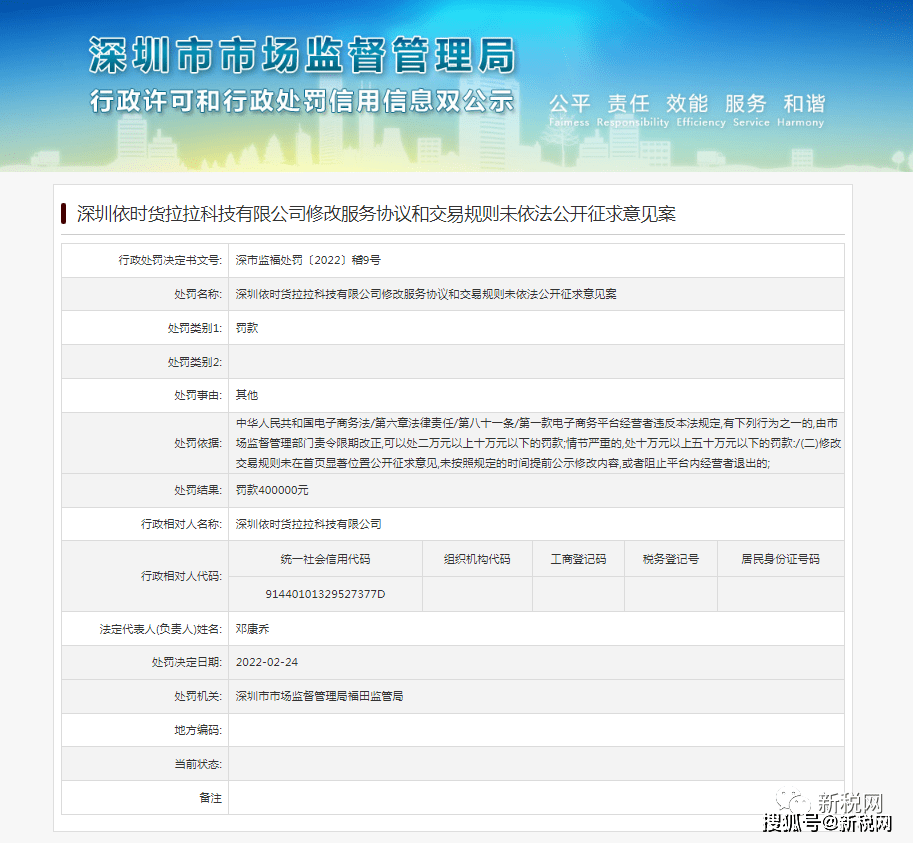Click the 责任 Responsibility slogan text
This screenshot has height=843, width=913.
click(x=632, y=109)
